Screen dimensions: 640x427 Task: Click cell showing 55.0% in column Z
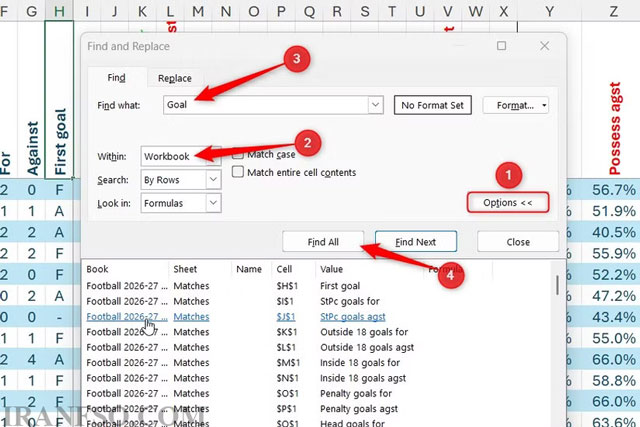613,338
